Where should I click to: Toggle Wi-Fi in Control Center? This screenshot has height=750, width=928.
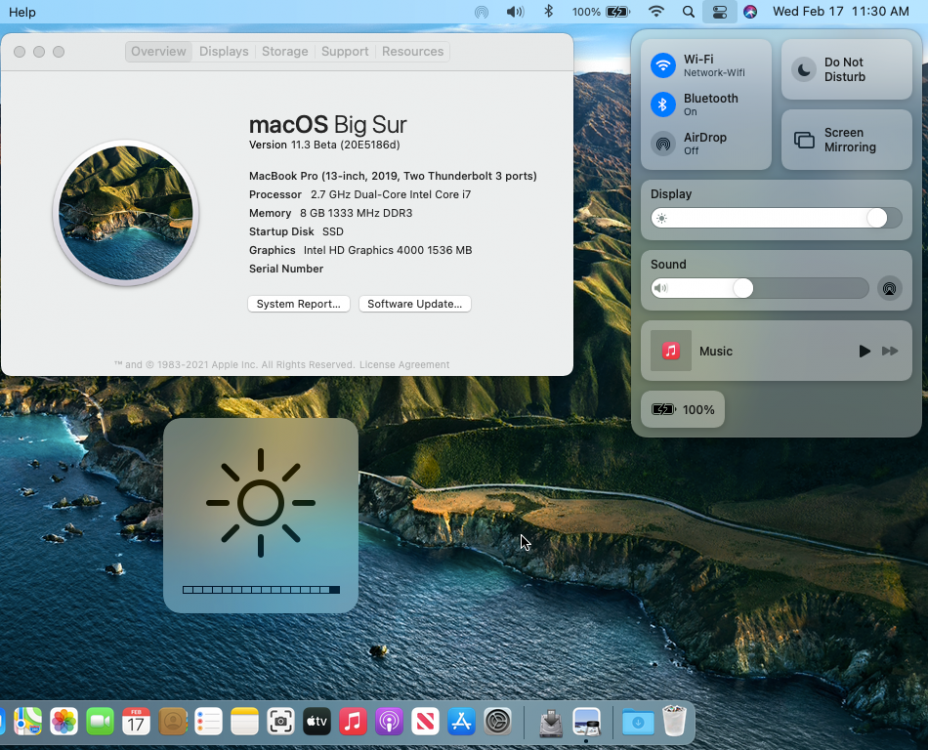point(663,65)
